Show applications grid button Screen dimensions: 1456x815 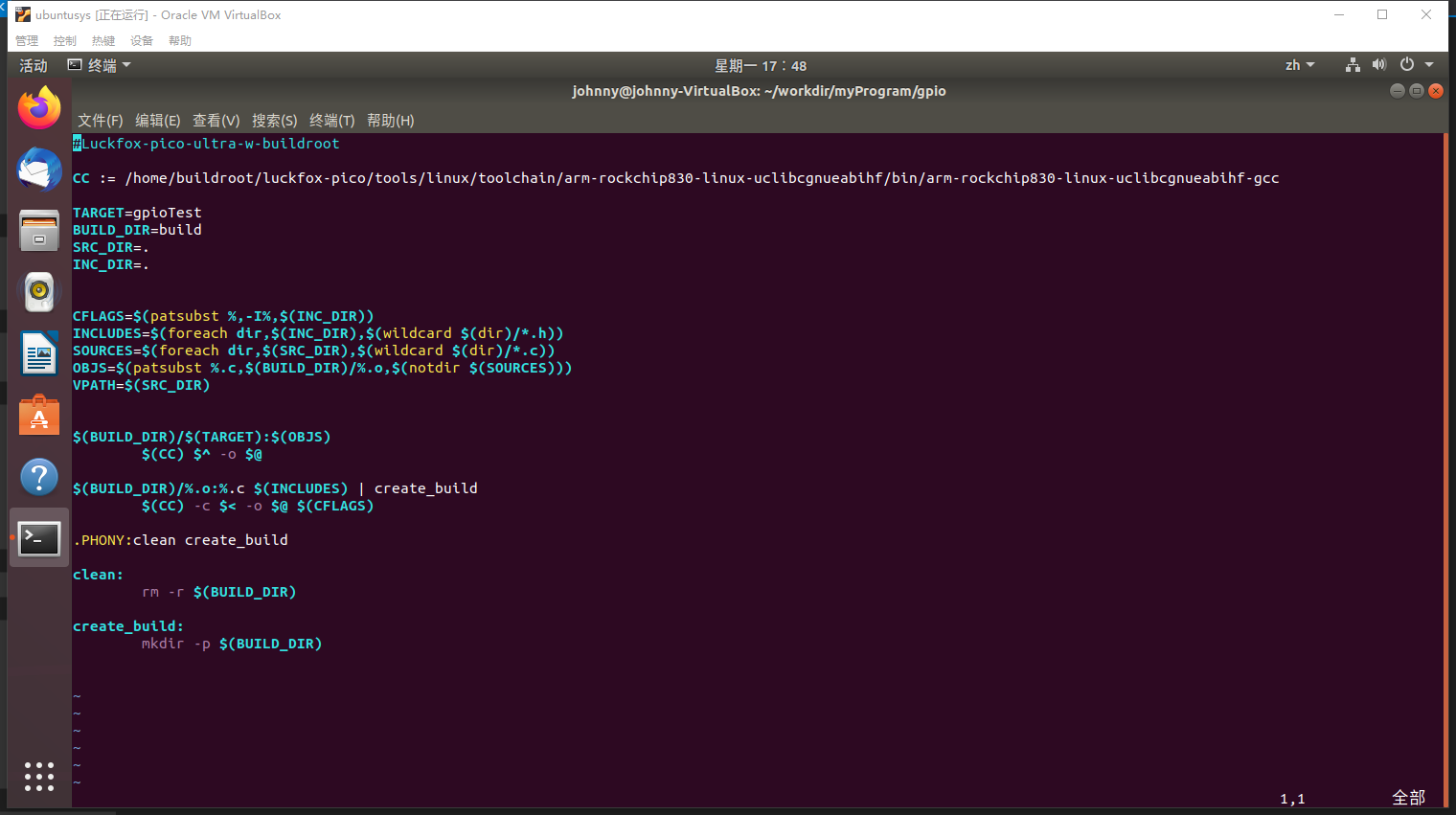click(39, 777)
